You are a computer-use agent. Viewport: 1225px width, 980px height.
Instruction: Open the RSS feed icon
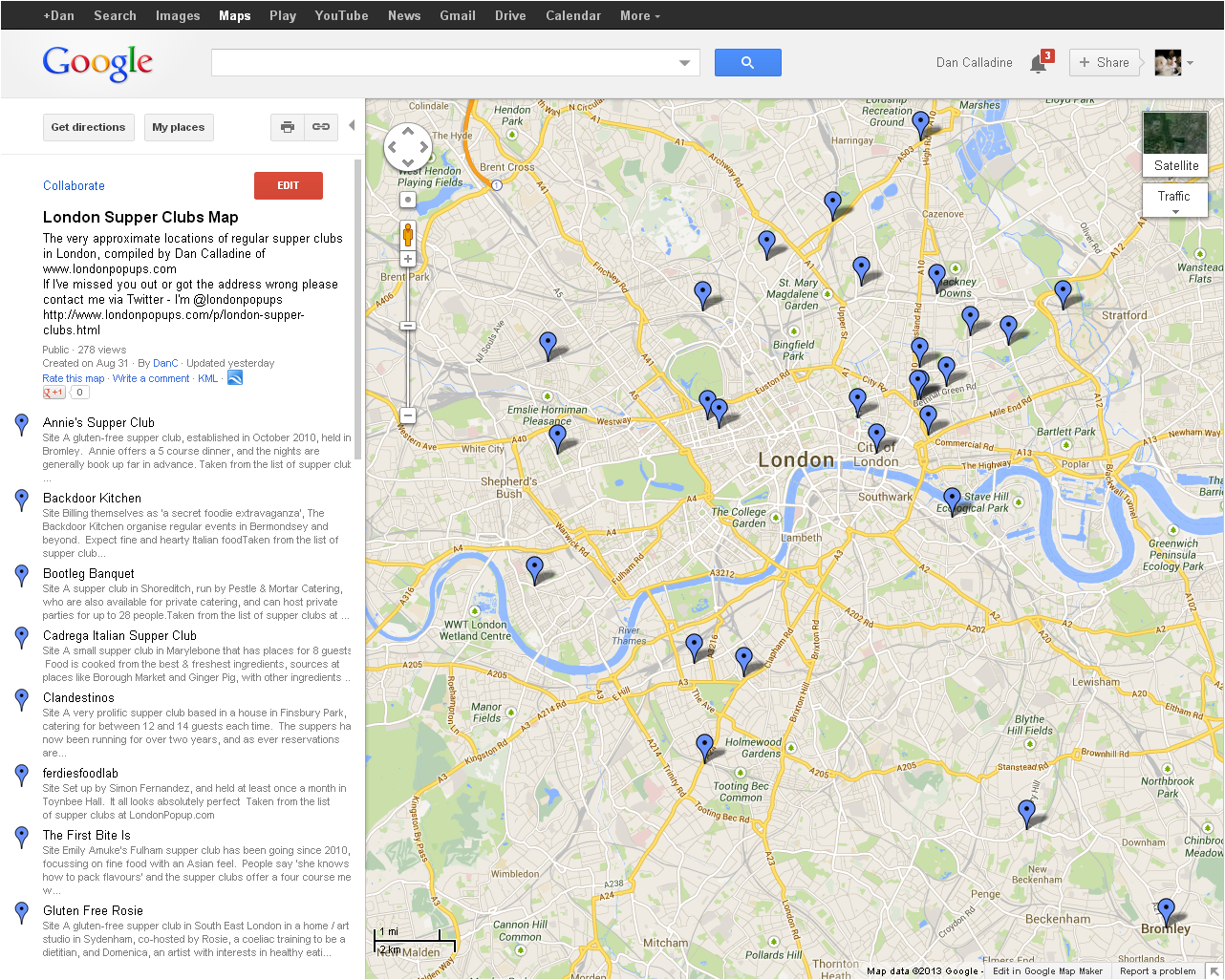[x=235, y=378]
